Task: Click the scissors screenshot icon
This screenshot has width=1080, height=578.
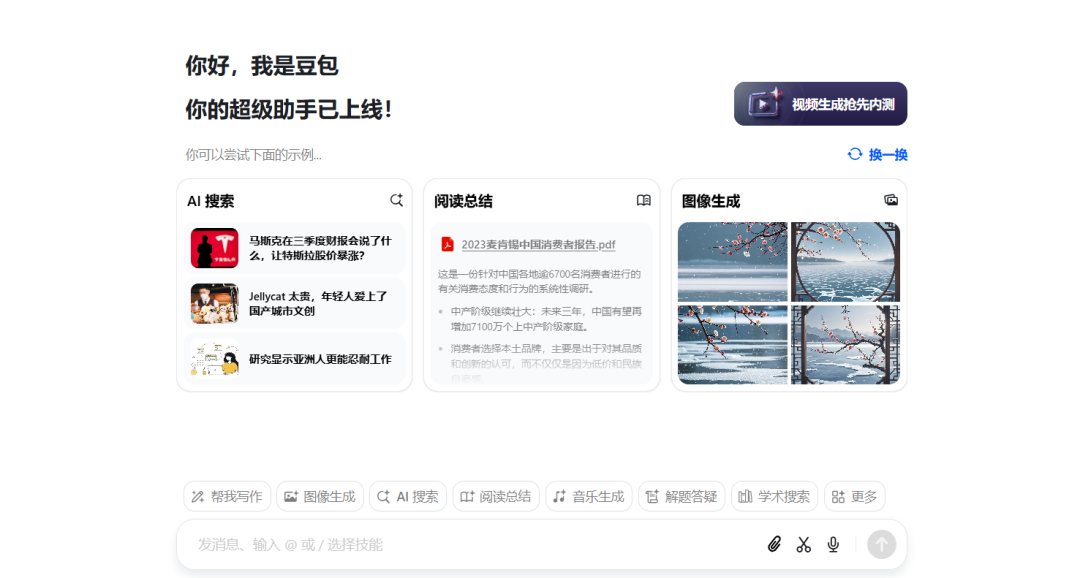Action: (804, 545)
